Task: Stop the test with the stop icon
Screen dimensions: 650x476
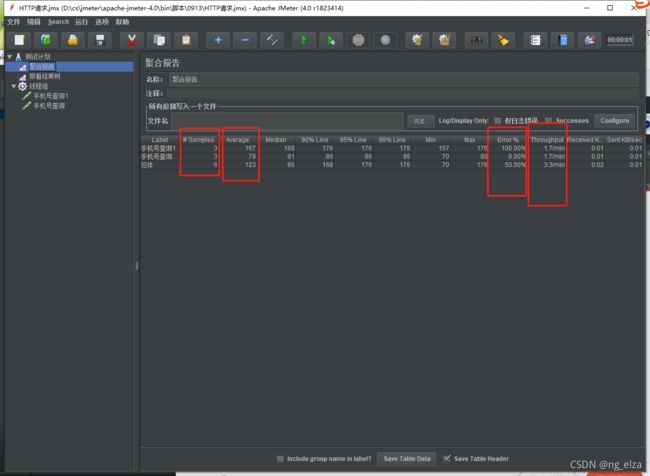Action: coord(358,40)
